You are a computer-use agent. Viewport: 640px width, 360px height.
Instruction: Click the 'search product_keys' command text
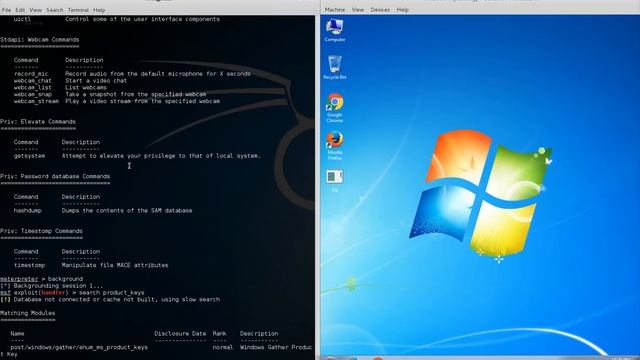(x=111, y=293)
